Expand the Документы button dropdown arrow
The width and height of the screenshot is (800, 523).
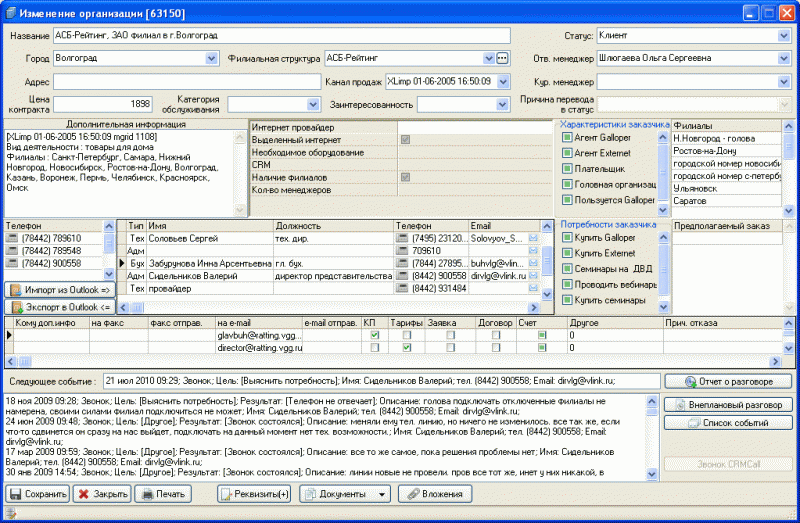382,494
